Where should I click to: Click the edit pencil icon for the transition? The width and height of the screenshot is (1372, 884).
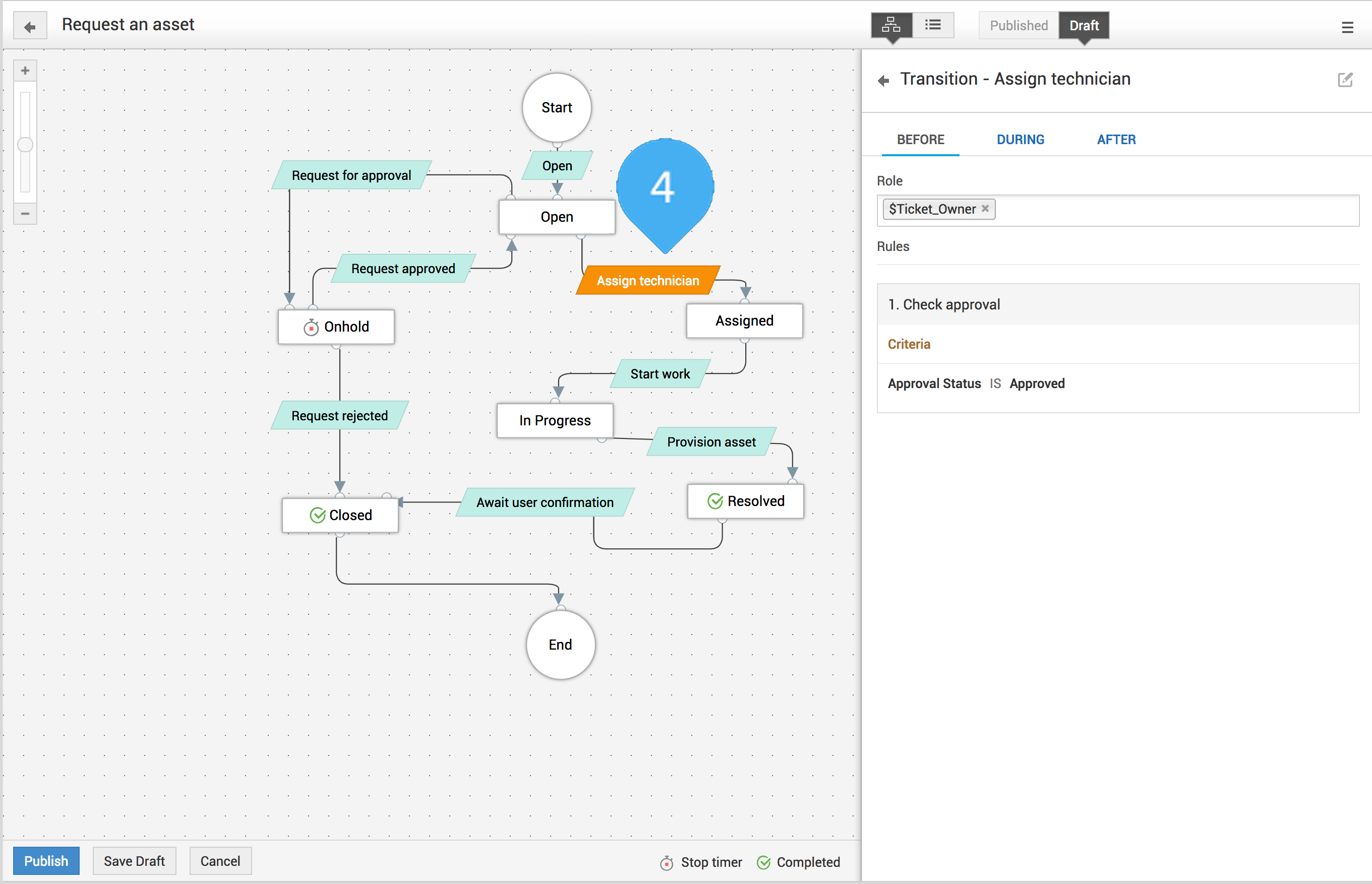click(x=1345, y=80)
